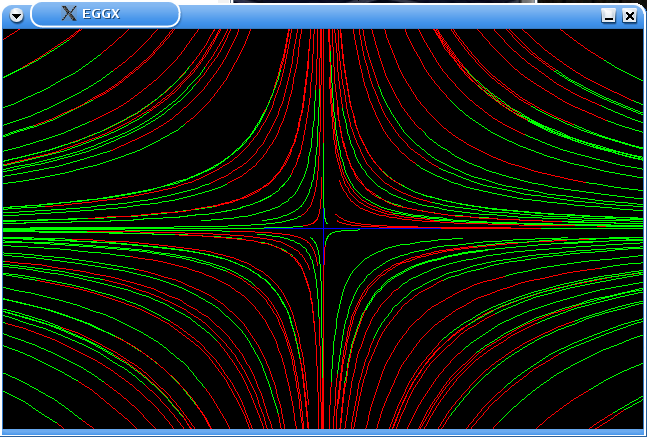Click the X11 logo icon in title tab
Viewport: 647px width, 437px height.
point(69,14)
